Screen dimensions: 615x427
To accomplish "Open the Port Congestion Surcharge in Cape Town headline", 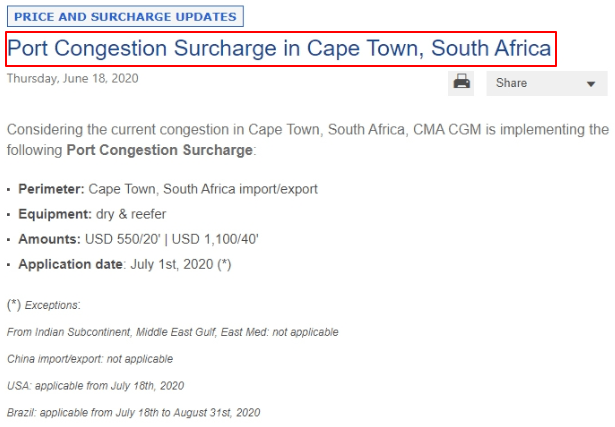I will 280,49.
